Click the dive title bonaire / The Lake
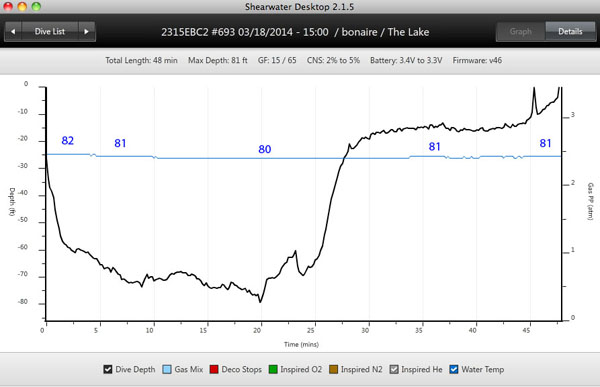The image size is (600, 387). (x=385, y=32)
